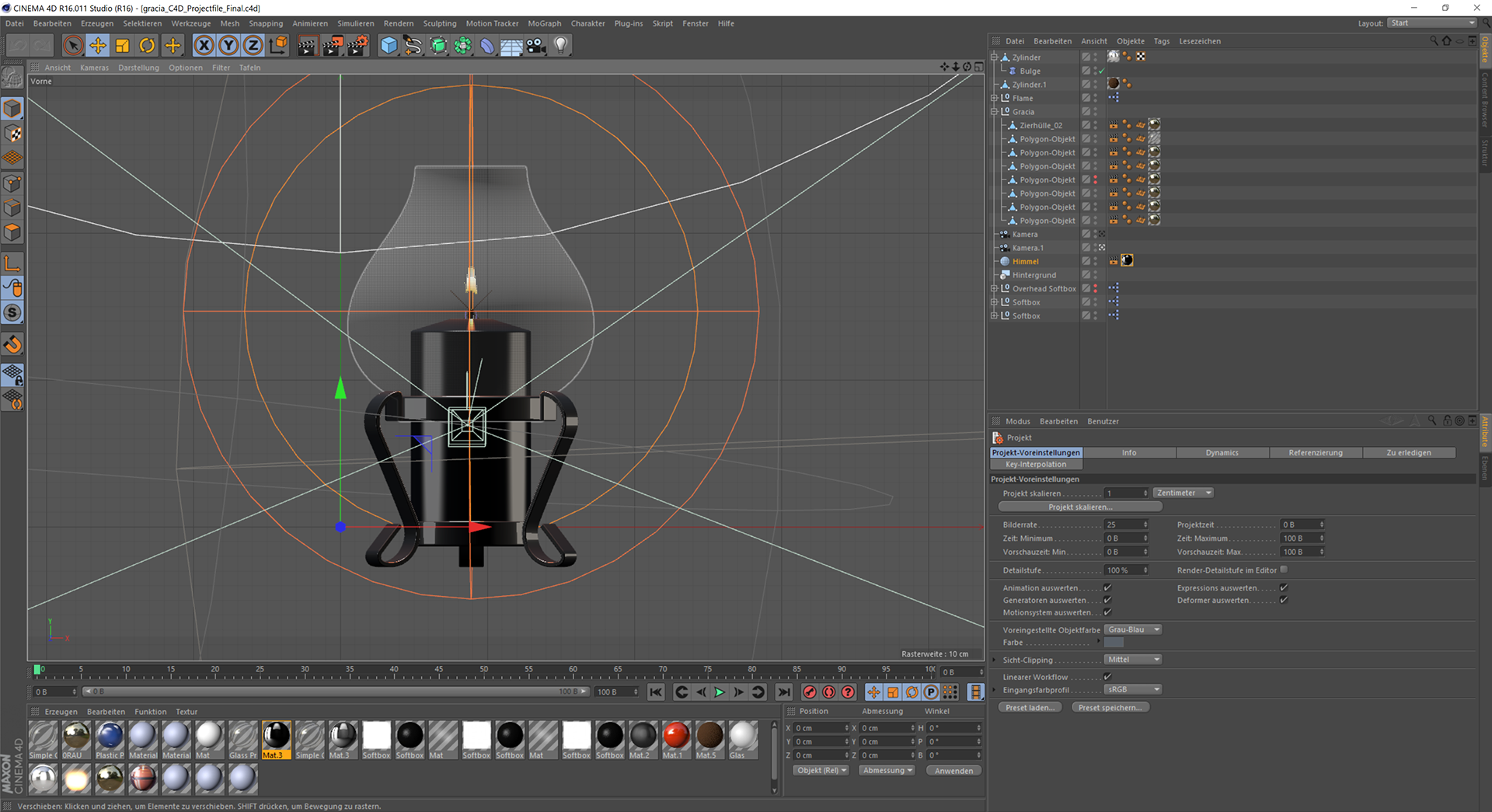Record active objects keyframe button

click(x=810, y=692)
